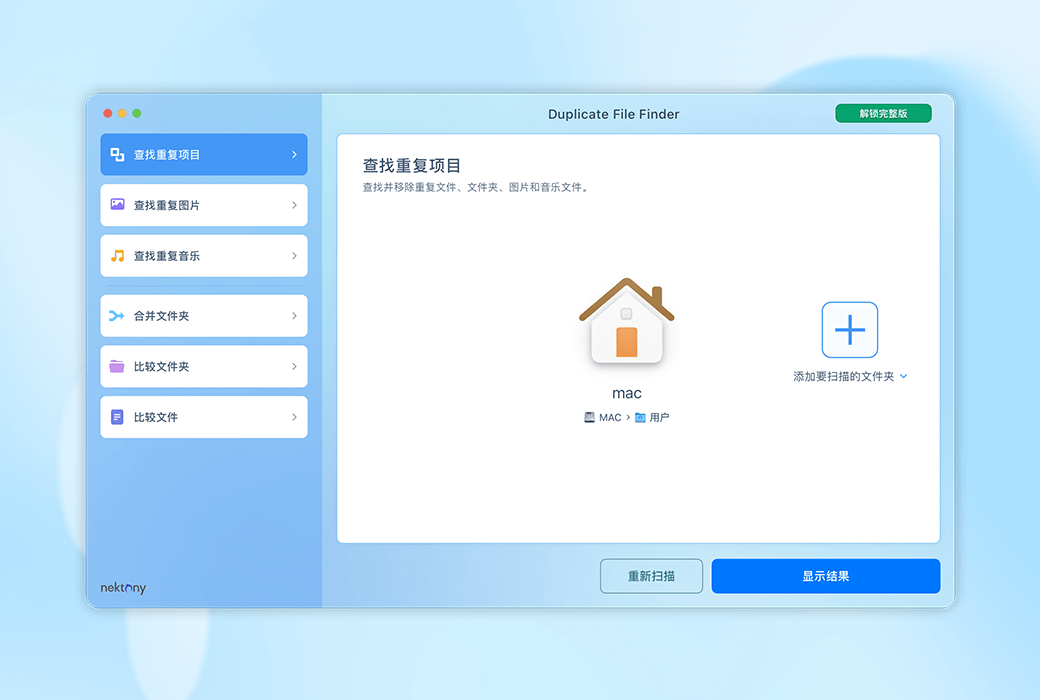Click the description text 查找并移除重复文件
This screenshot has width=1040, height=700.
[x=476, y=187]
